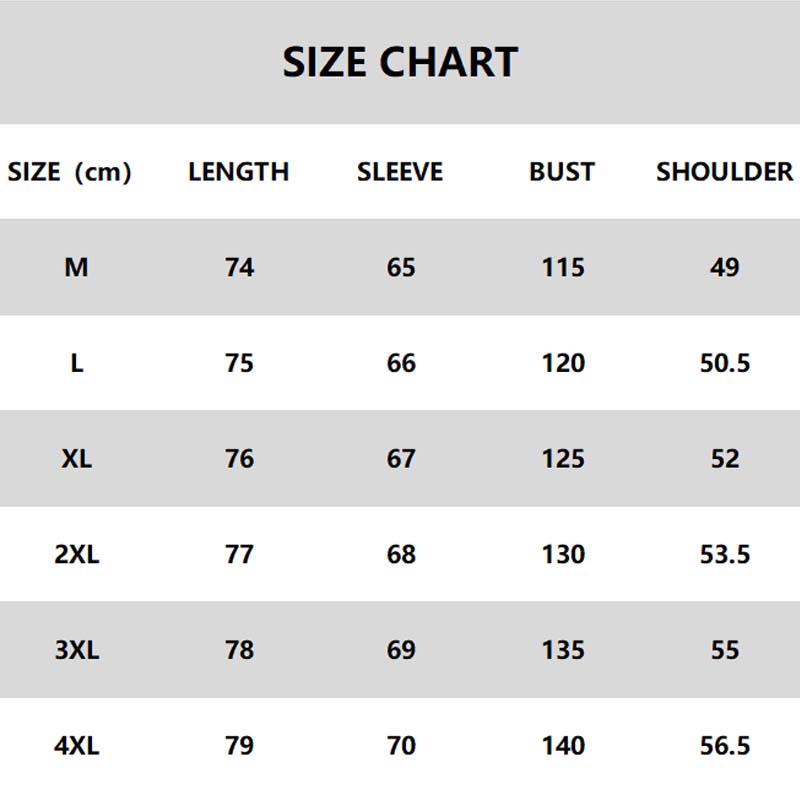Select bust value 125 for size XL
Screen dimensions: 800x800
[563, 459]
